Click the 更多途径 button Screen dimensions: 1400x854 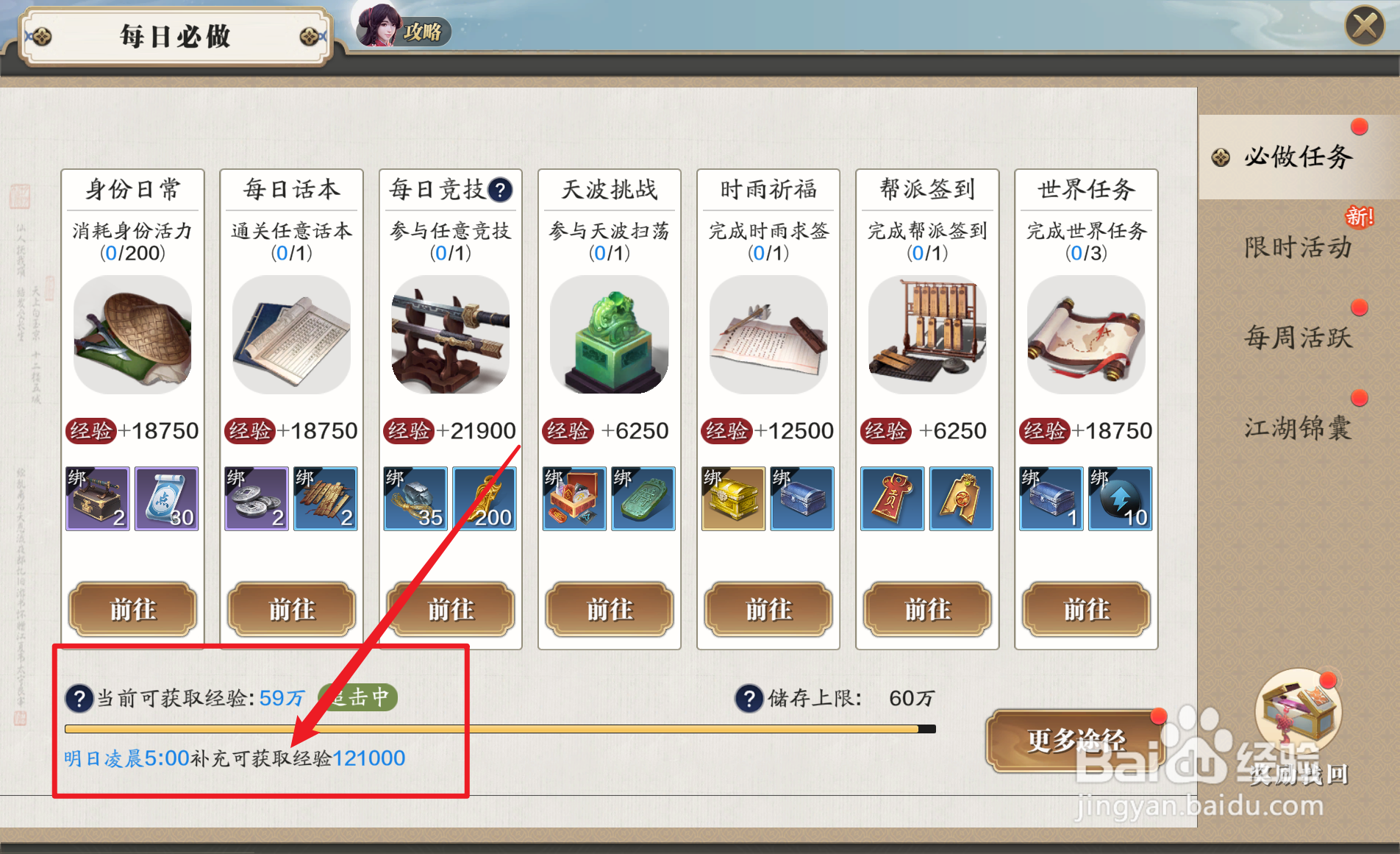click(1076, 740)
